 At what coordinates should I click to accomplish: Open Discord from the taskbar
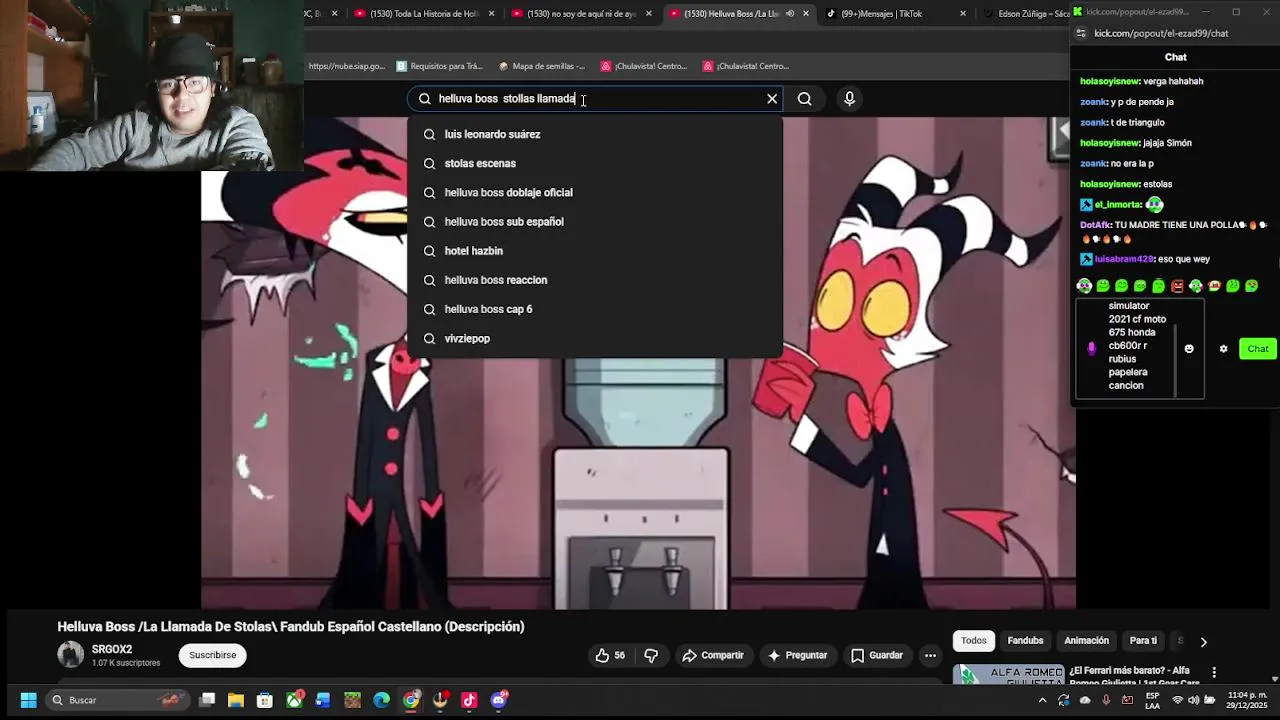(499, 700)
